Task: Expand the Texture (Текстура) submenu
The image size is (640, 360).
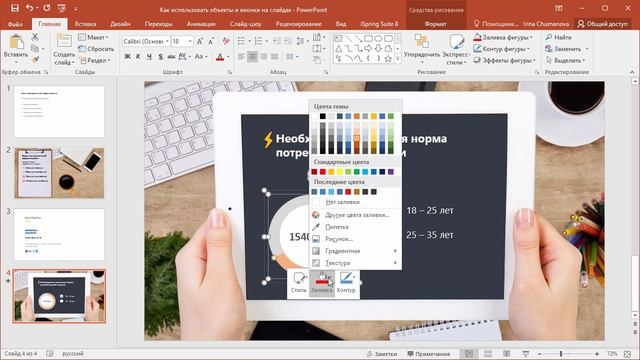Action: tap(356, 263)
